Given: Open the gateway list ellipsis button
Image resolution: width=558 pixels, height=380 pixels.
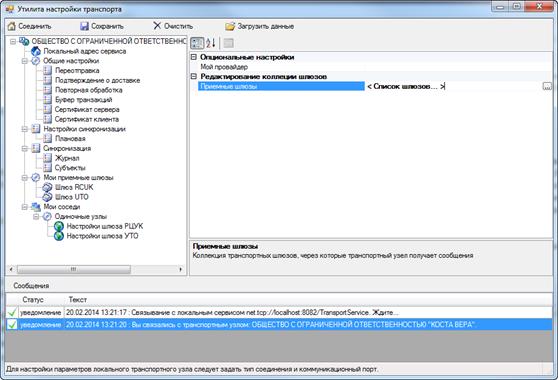Looking at the screenshot, I should click(547, 86).
